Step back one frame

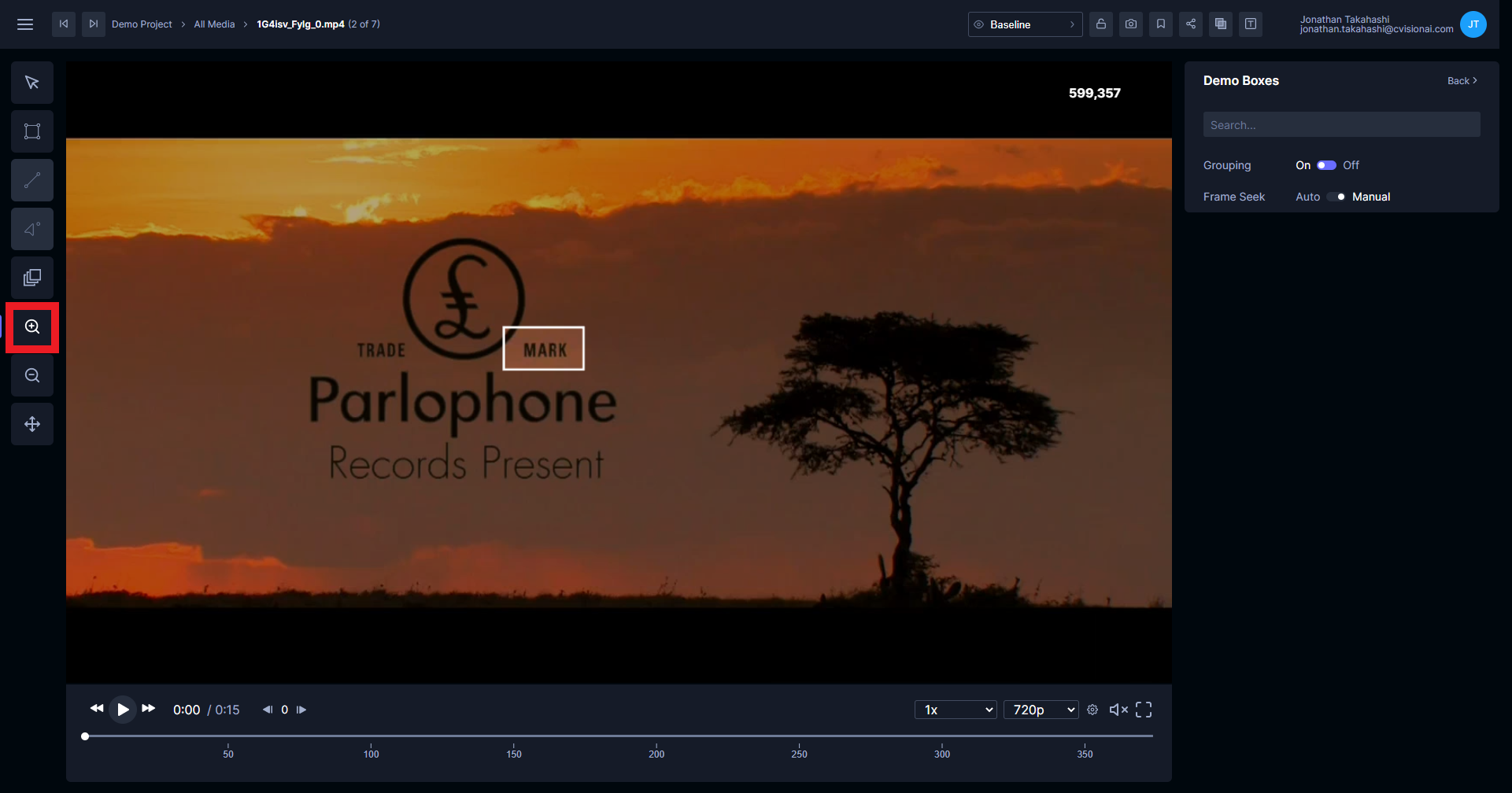(x=268, y=710)
